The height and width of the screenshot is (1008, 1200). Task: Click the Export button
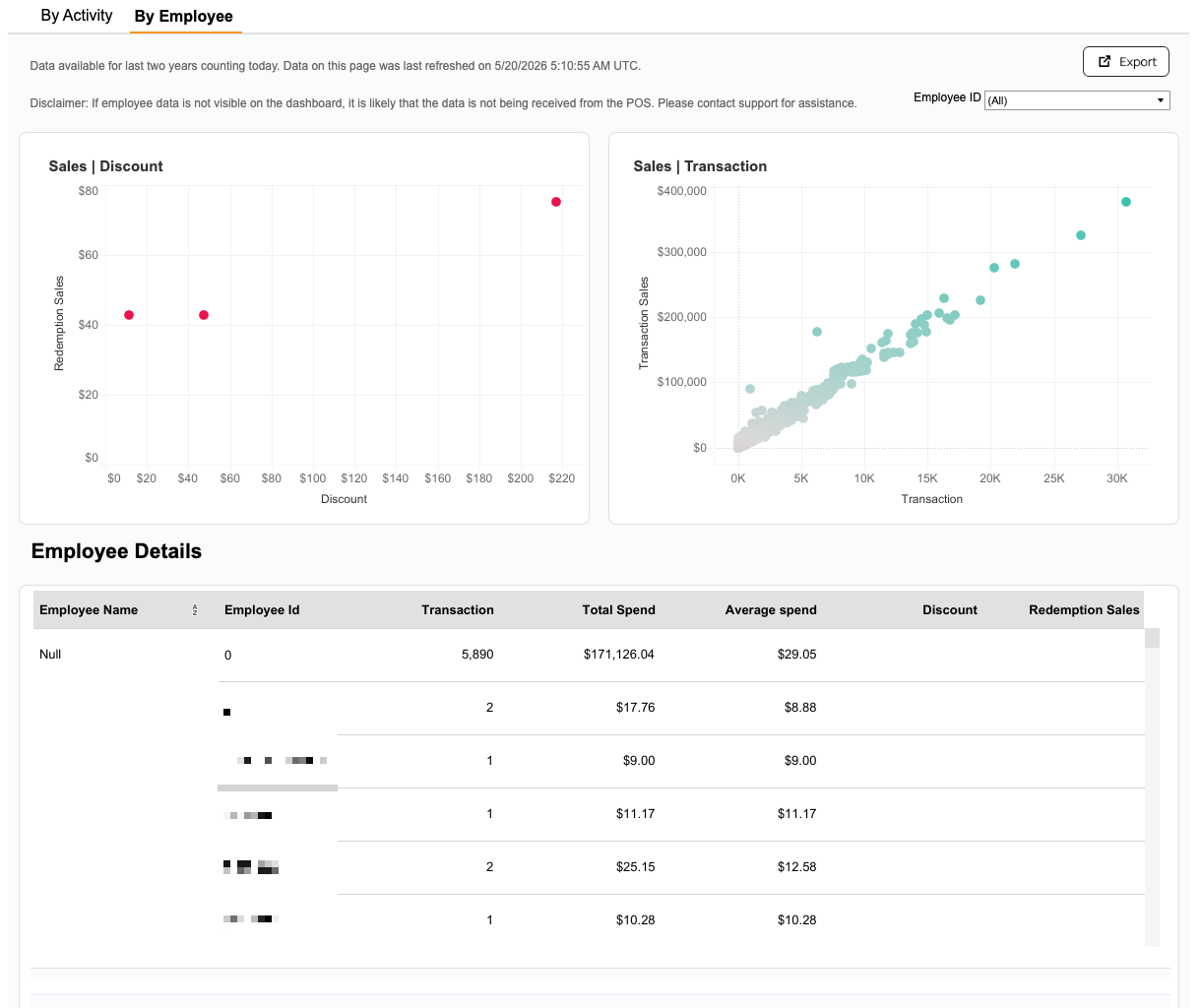[1126, 61]
